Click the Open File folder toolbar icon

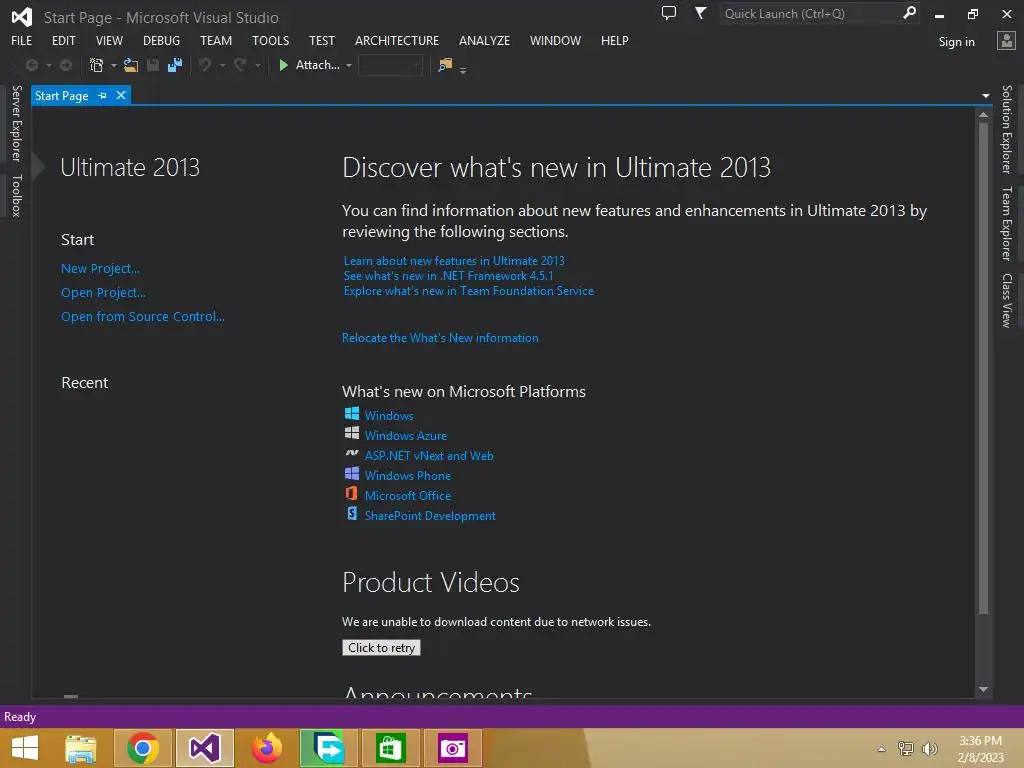(131, 65)
